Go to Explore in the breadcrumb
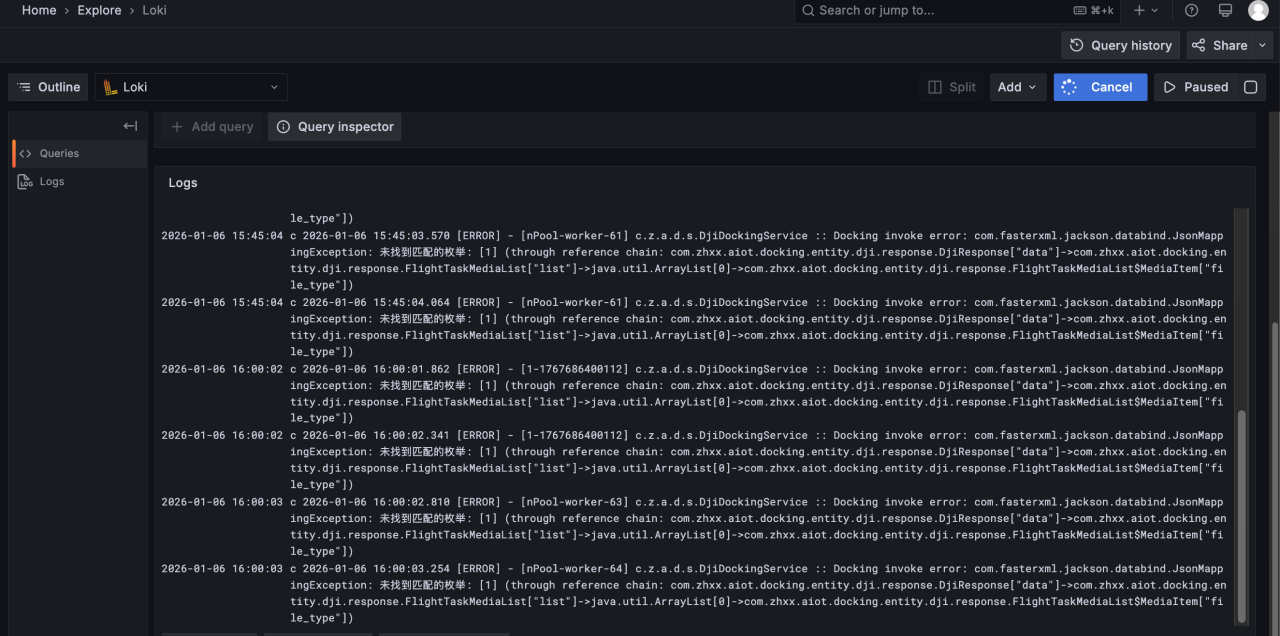The height and width of the screenshot is (636, 1280). click(99, 10)
